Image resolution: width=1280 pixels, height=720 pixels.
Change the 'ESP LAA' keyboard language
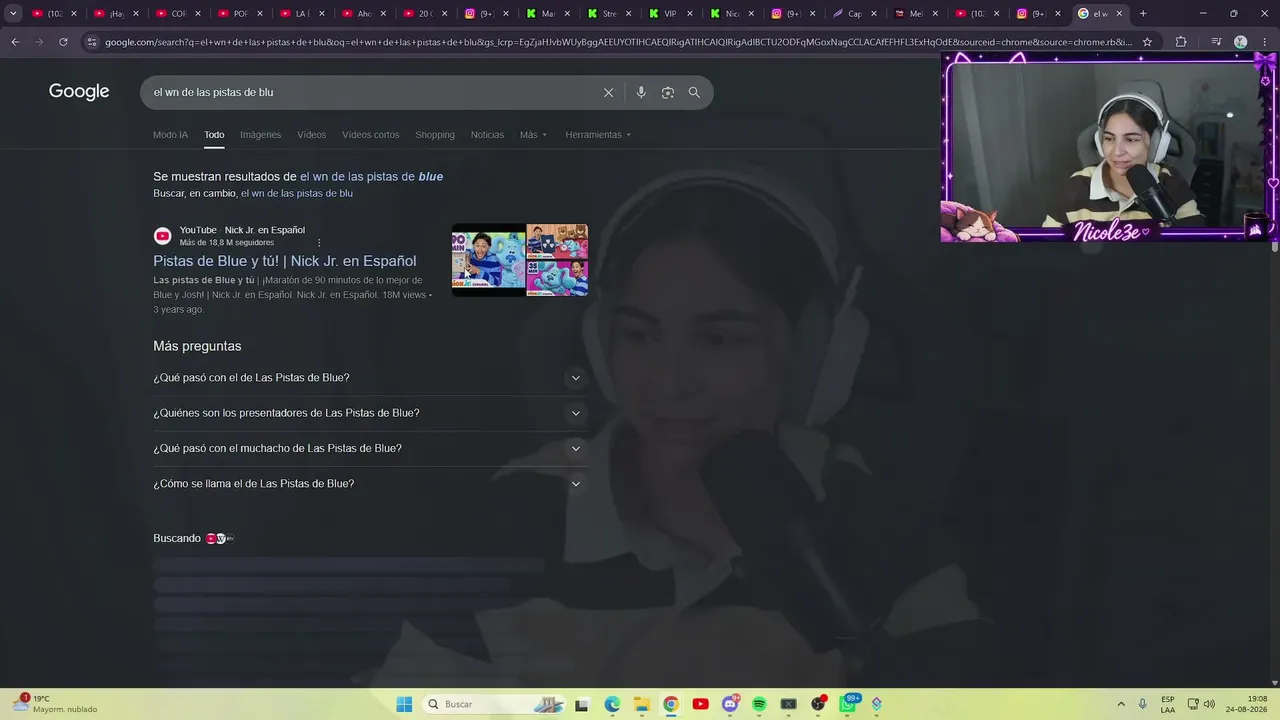1168,704
